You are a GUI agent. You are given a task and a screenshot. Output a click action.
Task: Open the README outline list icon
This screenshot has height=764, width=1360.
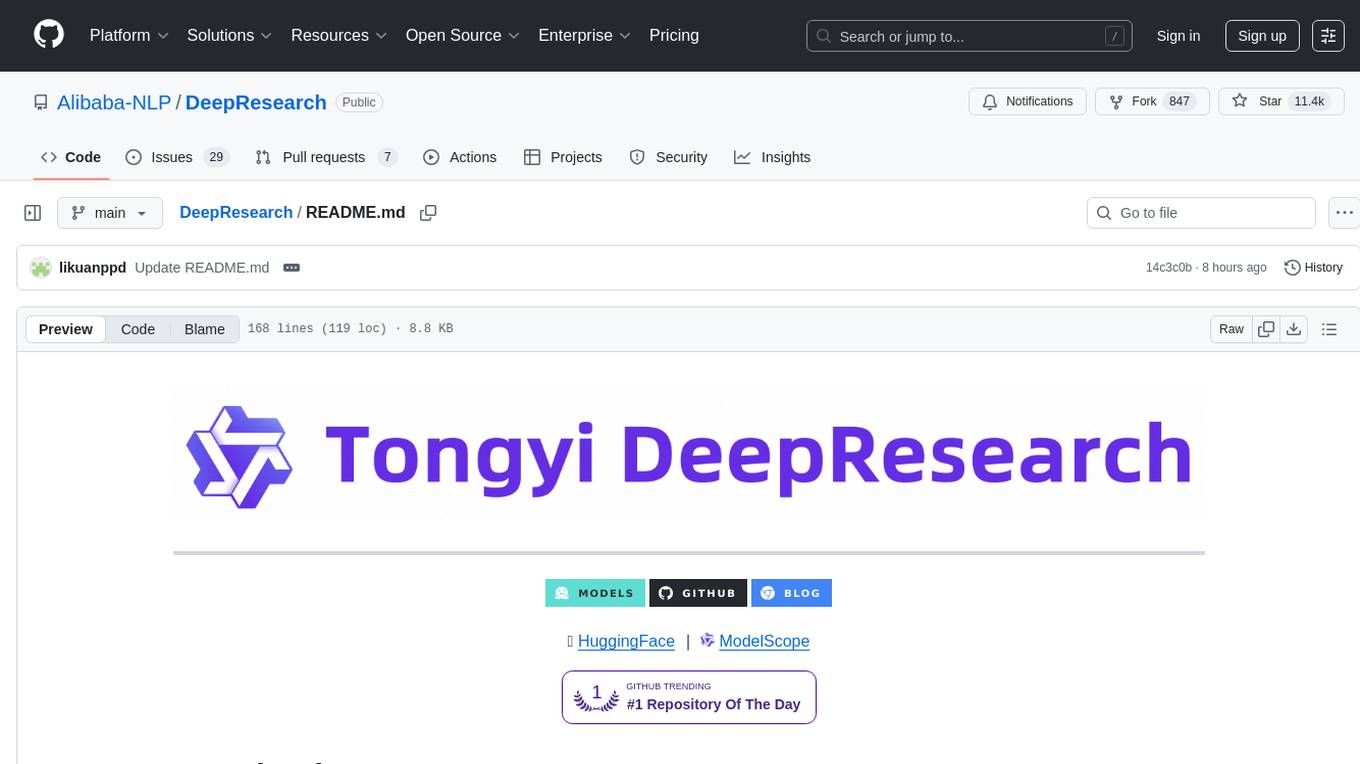pyautogui.click(x=1329, y=329)
